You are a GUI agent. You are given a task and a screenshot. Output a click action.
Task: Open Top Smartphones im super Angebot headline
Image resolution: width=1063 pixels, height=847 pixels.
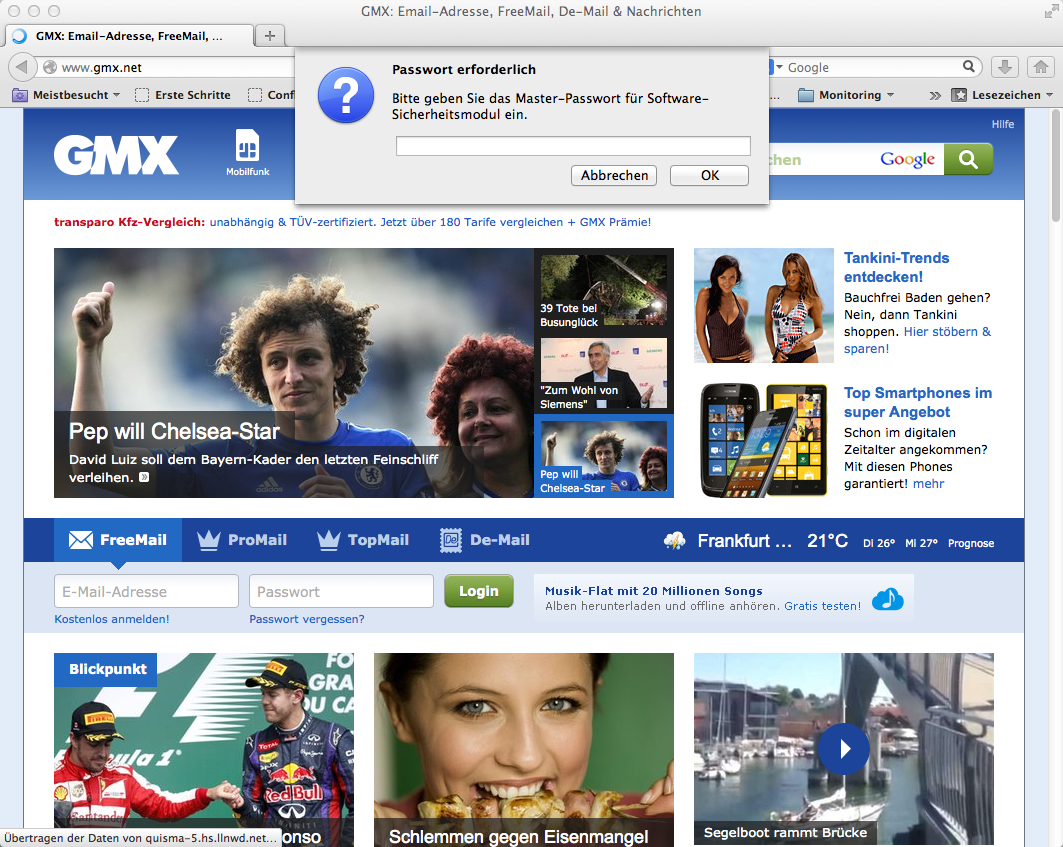pos(918,402)
